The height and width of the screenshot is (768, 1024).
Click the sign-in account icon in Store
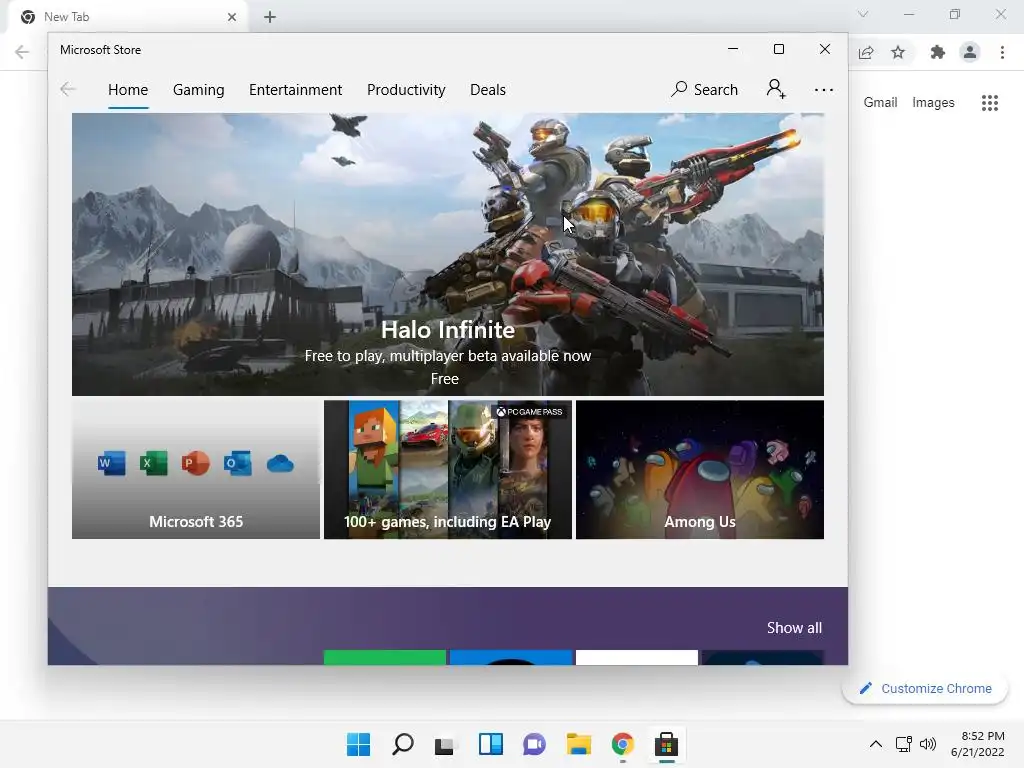coord(776,89)
